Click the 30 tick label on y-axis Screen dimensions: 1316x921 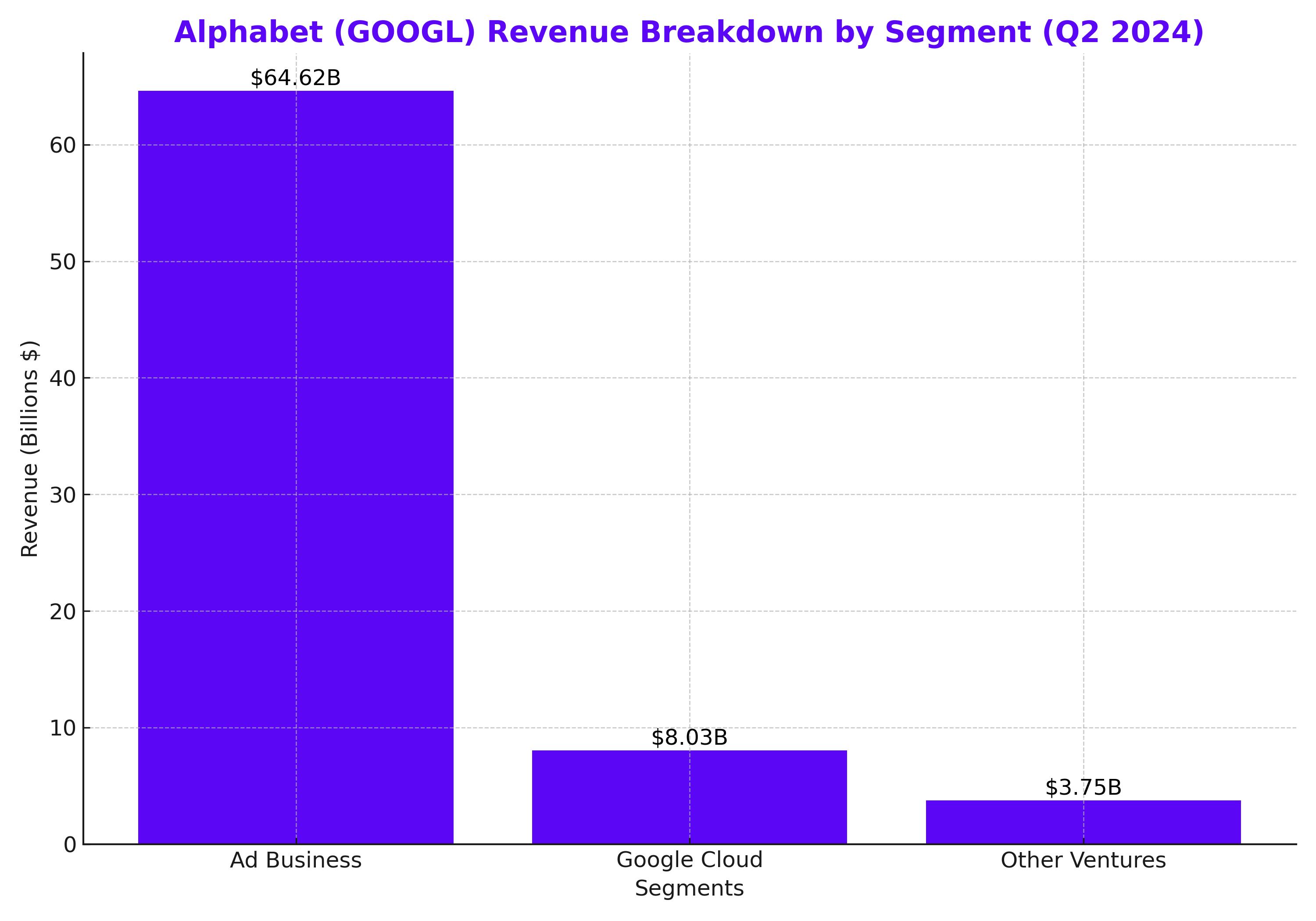[x=62, y=495]
